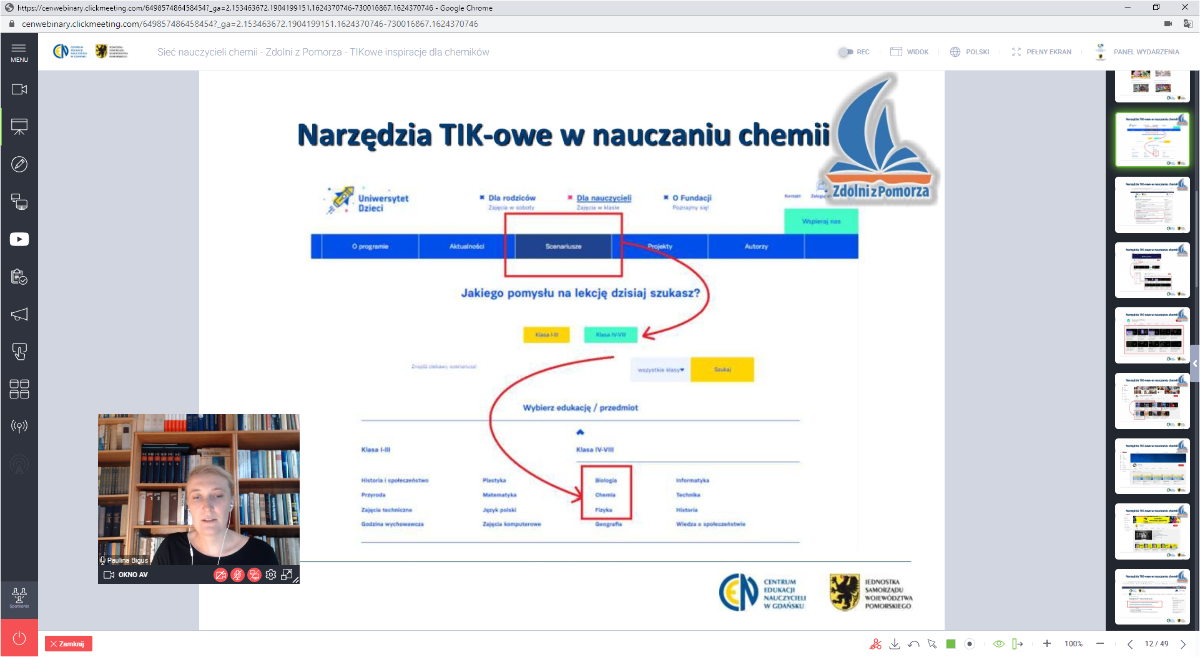This screenshot has height=657, width=1200.
Task: Click the download icon in bottom toolbar
Action: [x=895, y=644]
